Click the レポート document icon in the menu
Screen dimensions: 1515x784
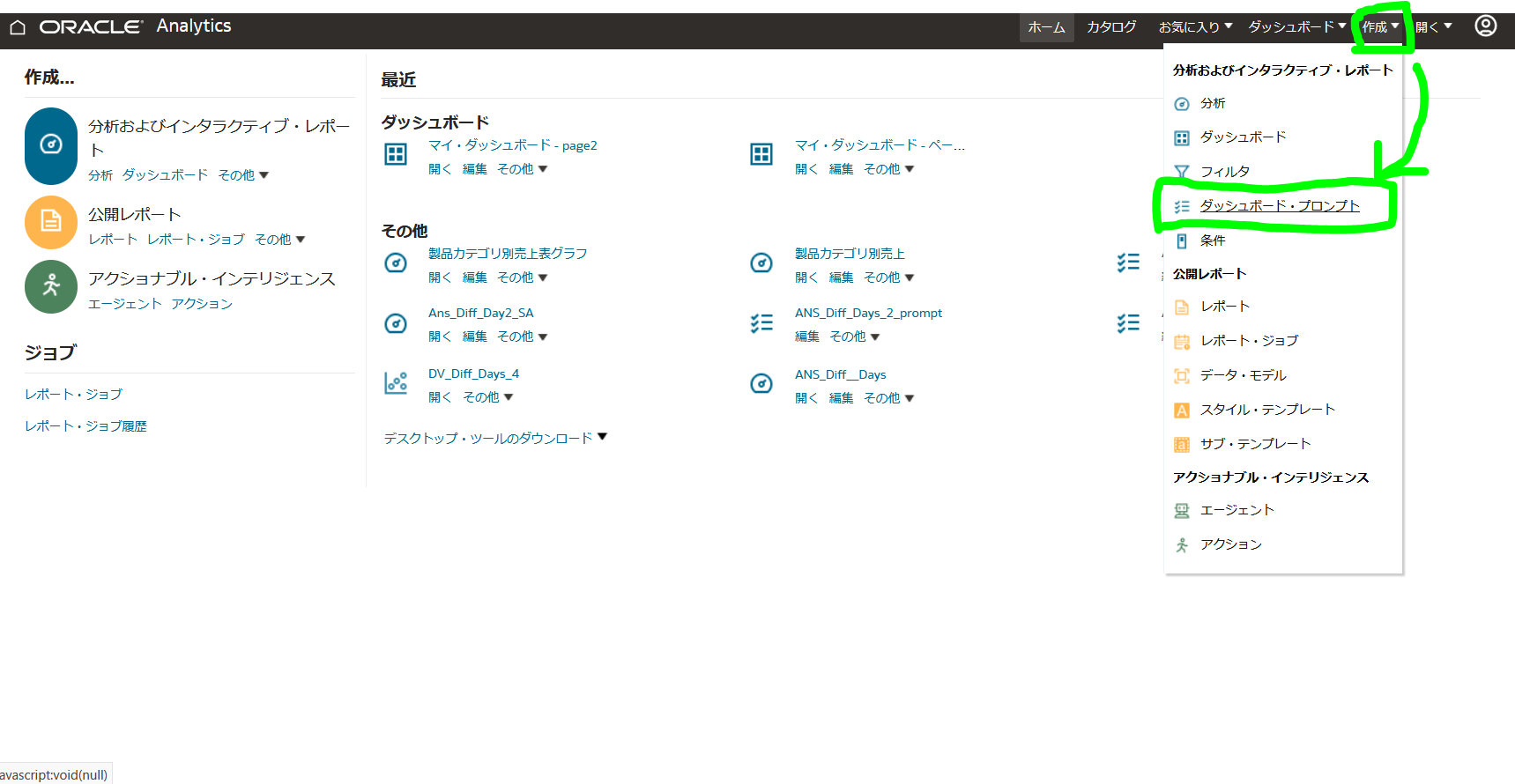tap(1182, 307)
